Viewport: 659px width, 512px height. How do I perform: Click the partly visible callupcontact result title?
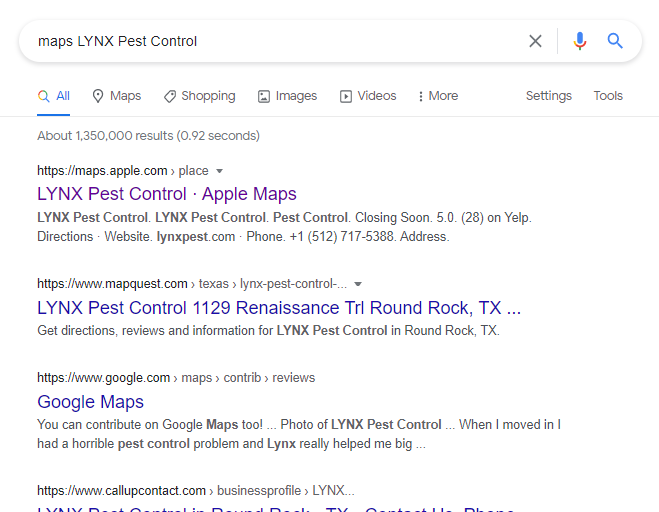pos(276,509)
